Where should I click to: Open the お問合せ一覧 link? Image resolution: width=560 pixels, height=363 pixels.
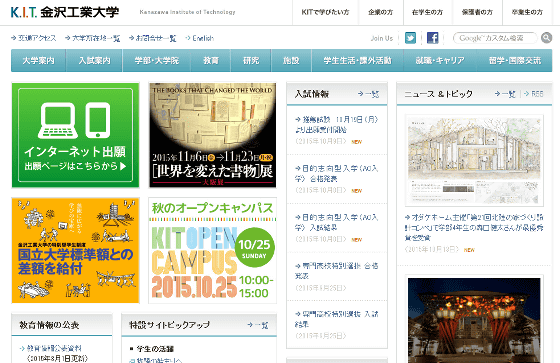(153, 38)
